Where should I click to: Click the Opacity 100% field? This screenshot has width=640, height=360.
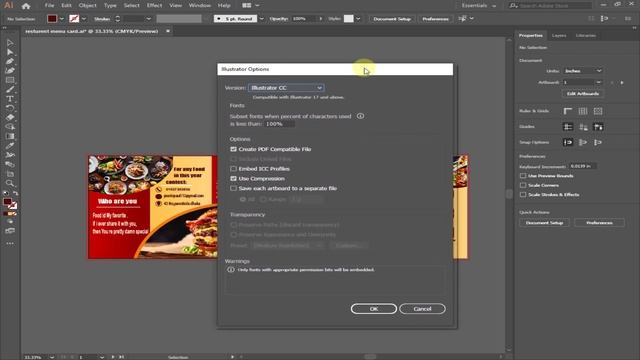coord(304,19)
